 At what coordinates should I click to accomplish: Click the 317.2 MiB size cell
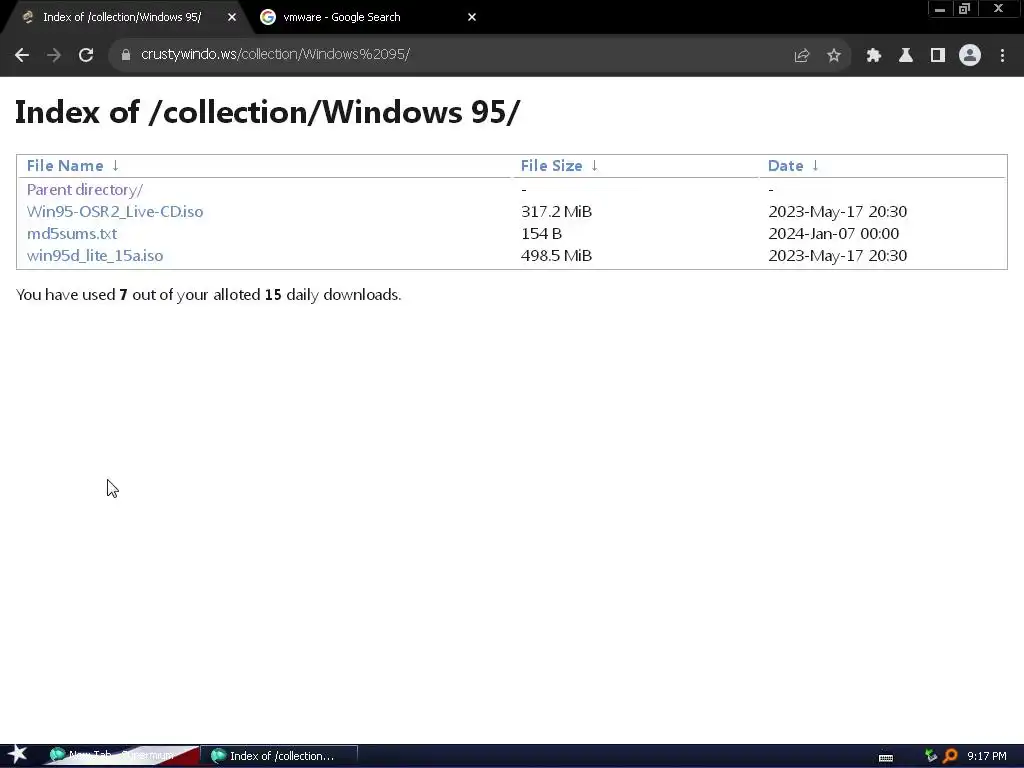click(556, 212)
